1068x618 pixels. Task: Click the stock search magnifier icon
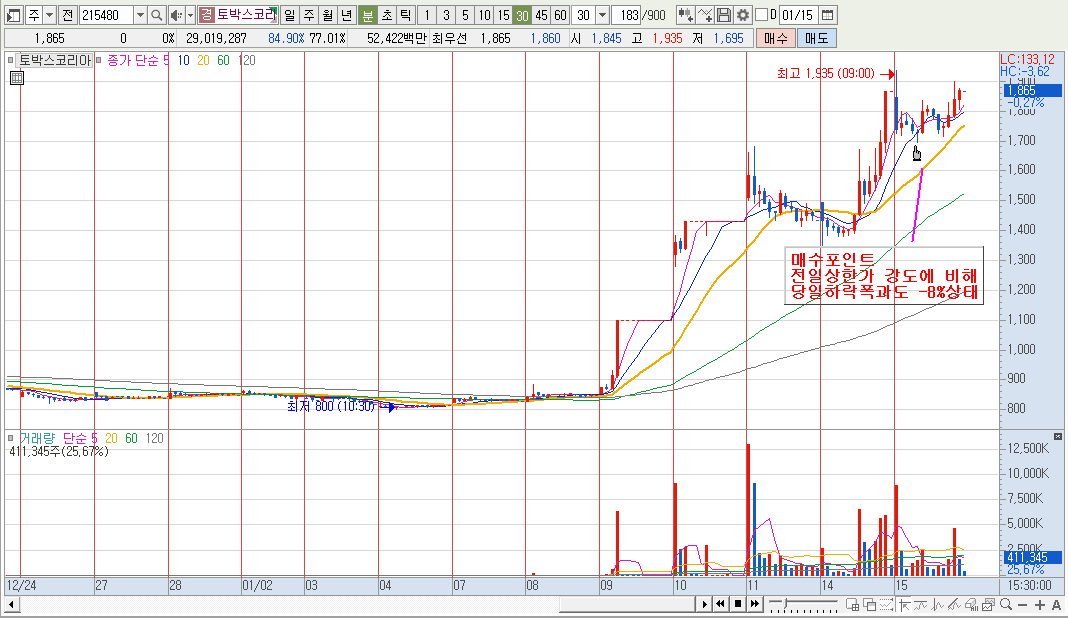point(157,15)
